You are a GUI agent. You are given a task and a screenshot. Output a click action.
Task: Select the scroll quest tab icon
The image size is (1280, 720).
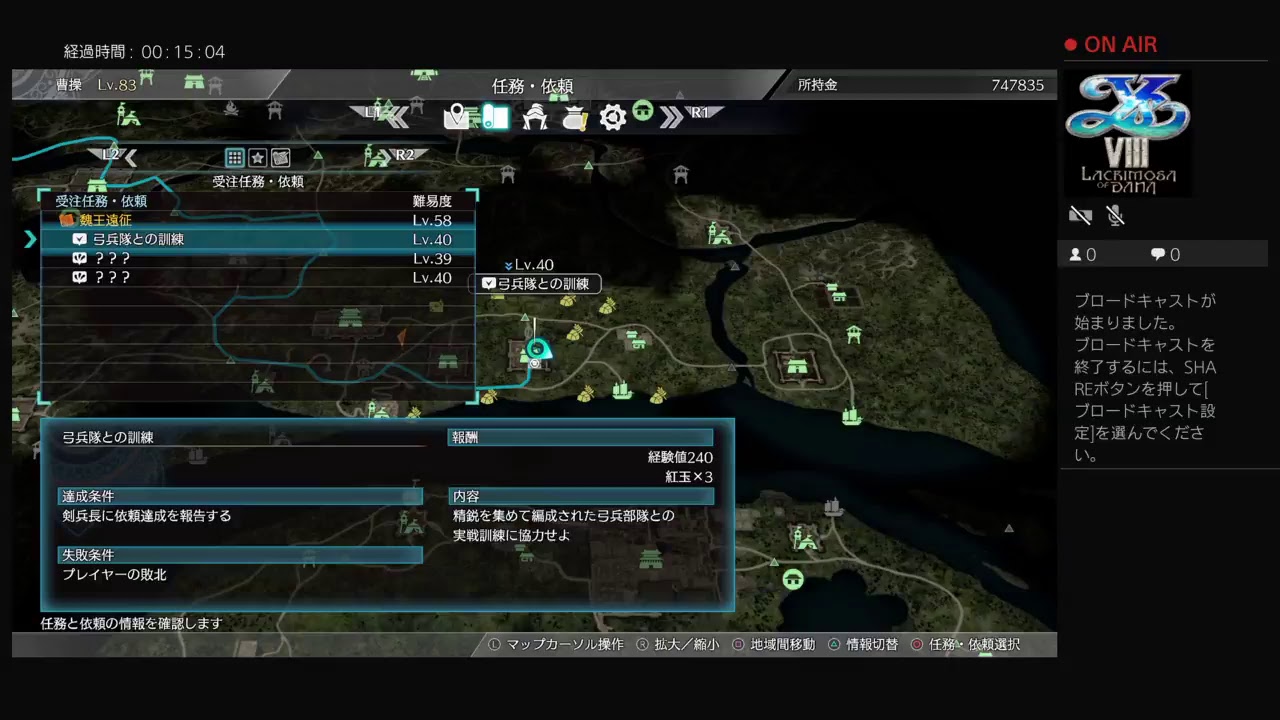pyautogui.click(x=495, y=117)
